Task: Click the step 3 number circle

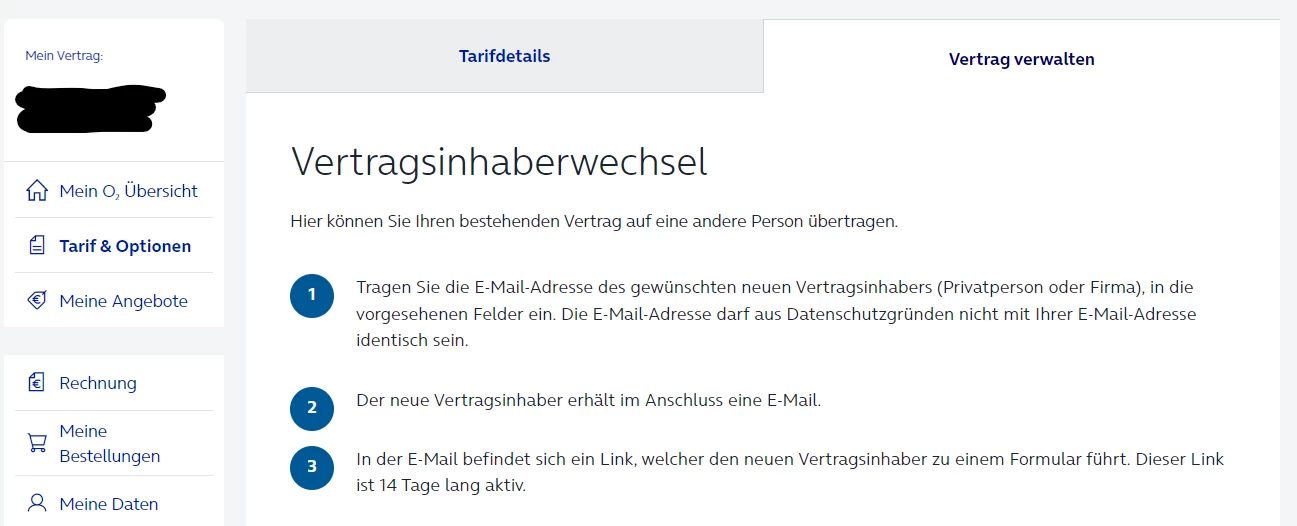Action: pyautogui.click(x=312, y=467)
